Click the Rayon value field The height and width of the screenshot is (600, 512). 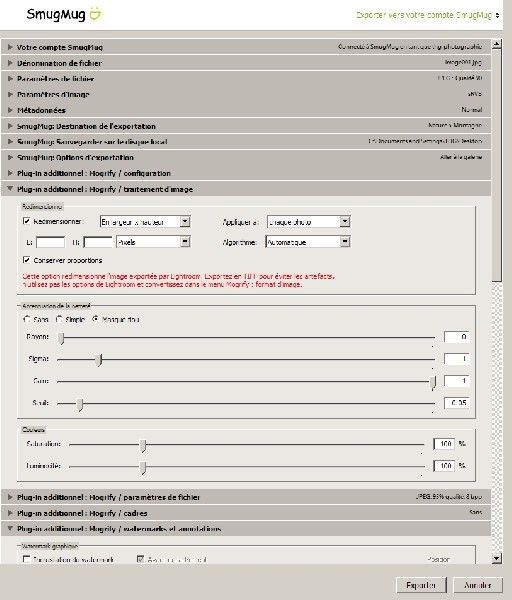[457, 337]
